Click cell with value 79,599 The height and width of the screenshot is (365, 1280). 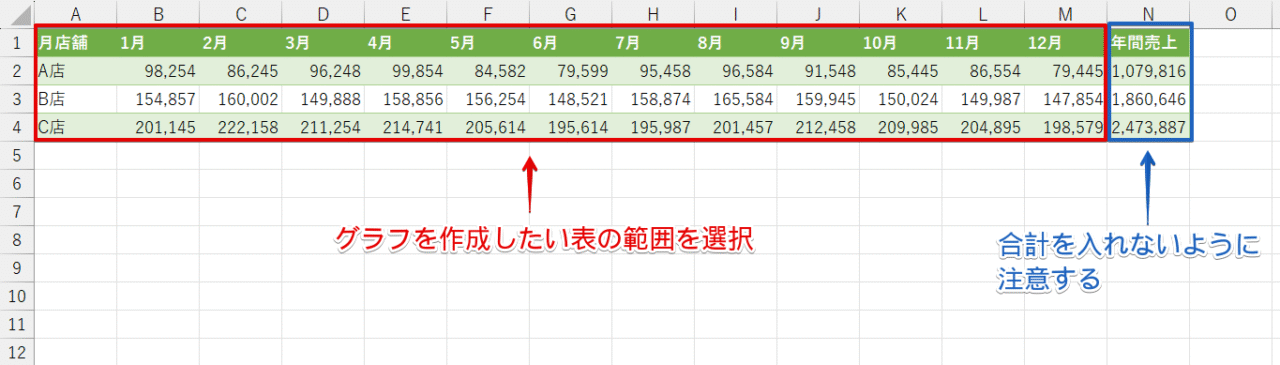click(x=571, y=71)
